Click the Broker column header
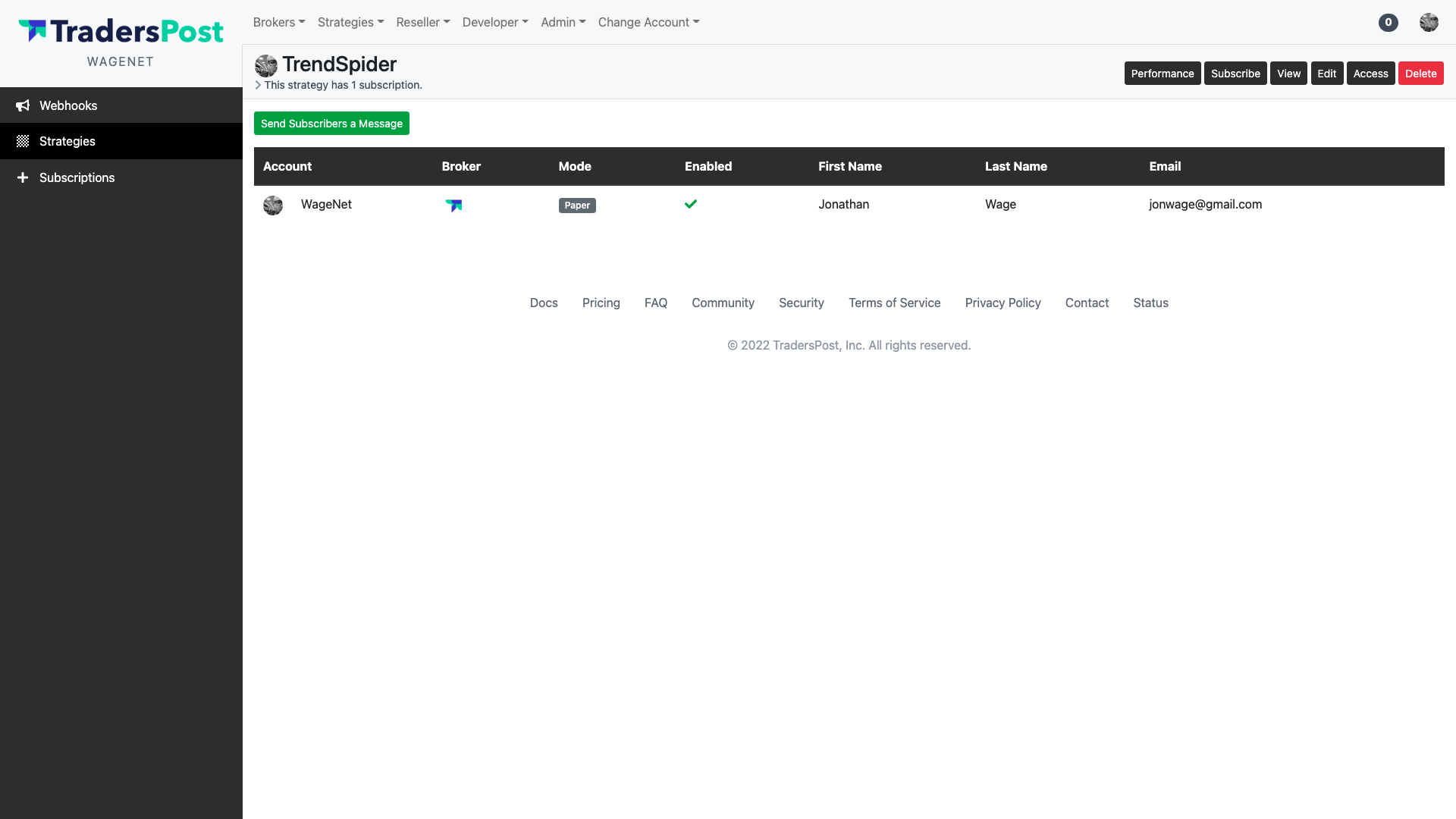Image resolution: width=1456 pixels, height=819 pixels. [461, 166]
